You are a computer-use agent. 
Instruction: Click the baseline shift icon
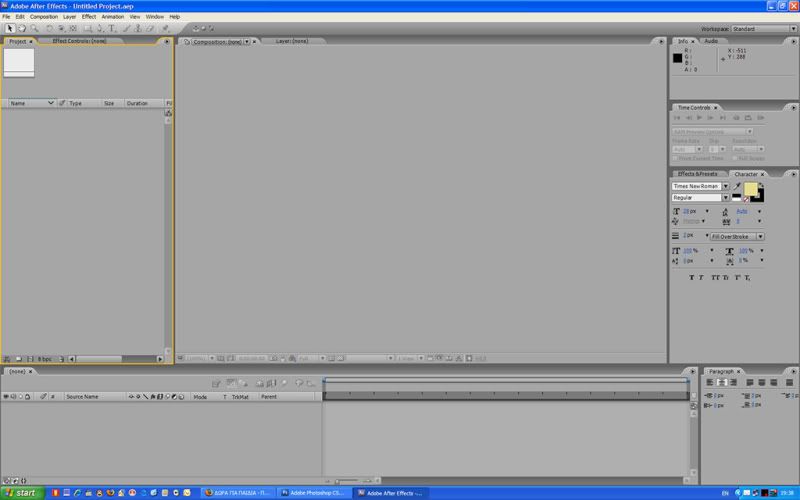pos(676,261)
